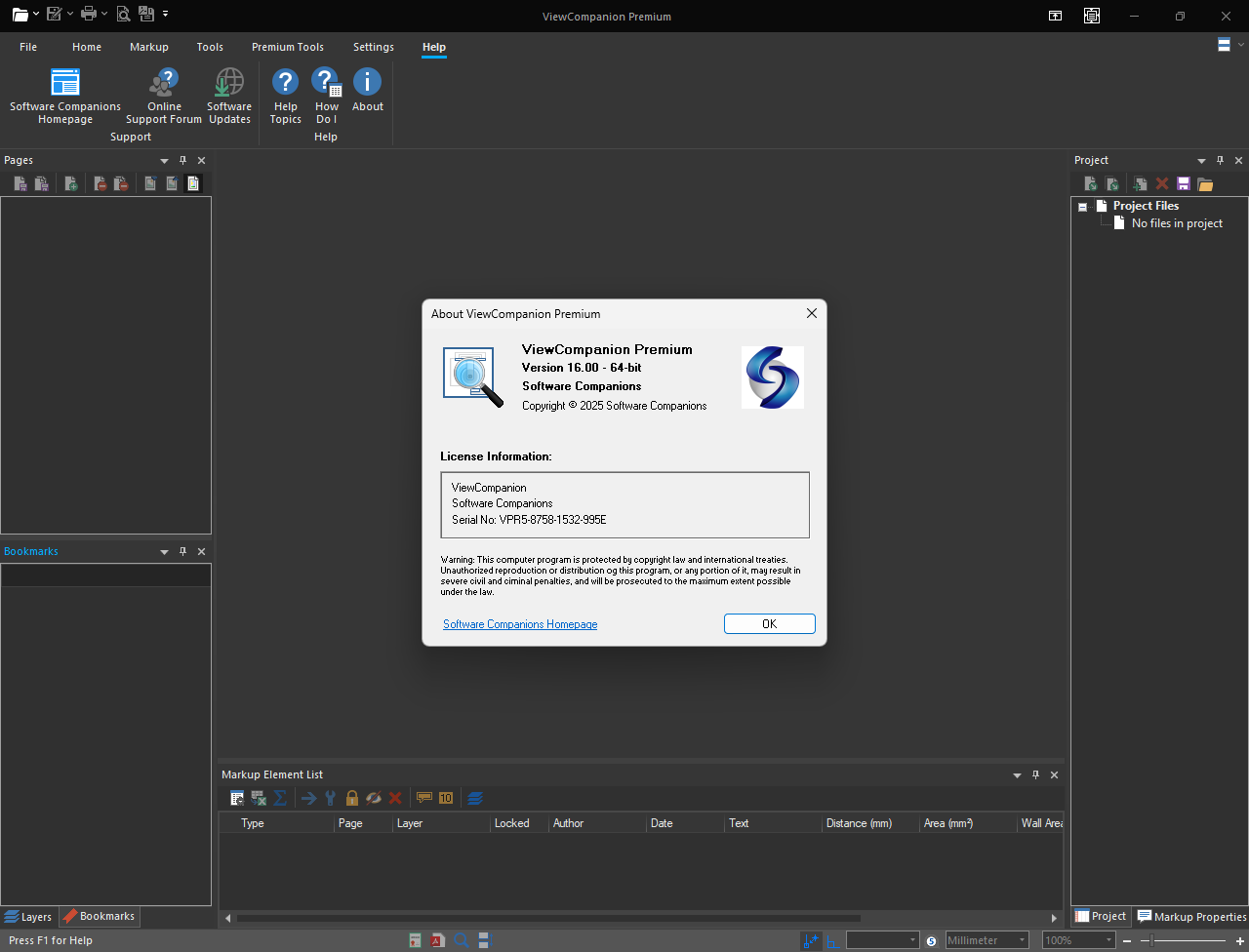Open the Bookmarks panel options dropdown arrow

[x=164, y=552]
